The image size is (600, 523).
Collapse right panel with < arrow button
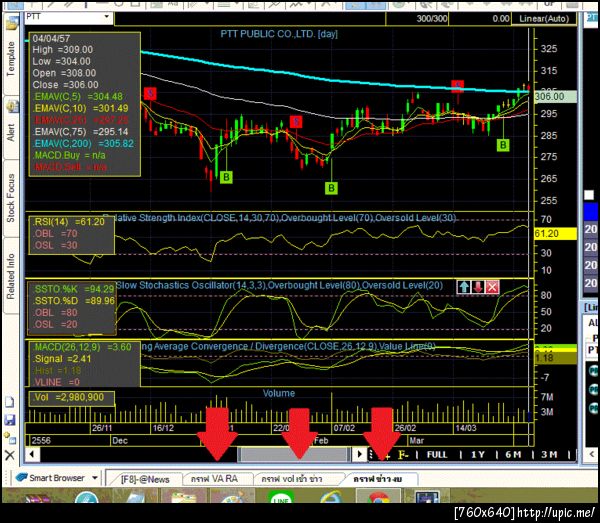tap(591, 454)
